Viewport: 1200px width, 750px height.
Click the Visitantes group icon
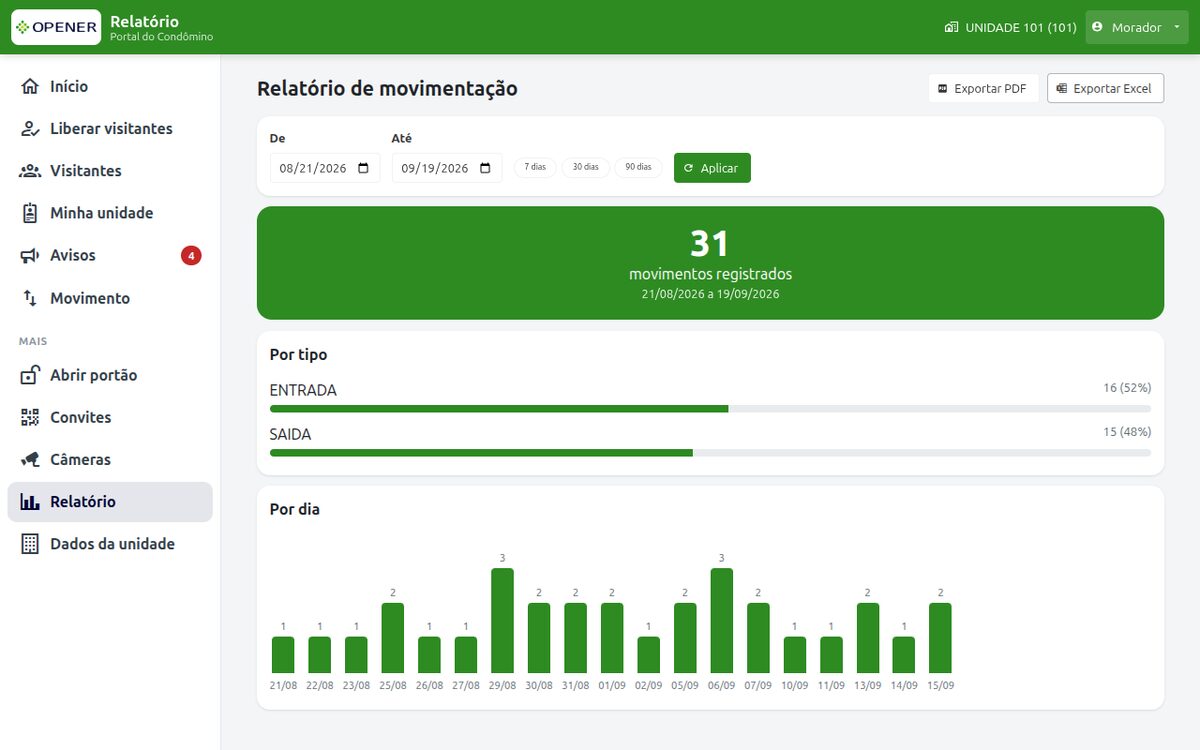pos(30,171)
